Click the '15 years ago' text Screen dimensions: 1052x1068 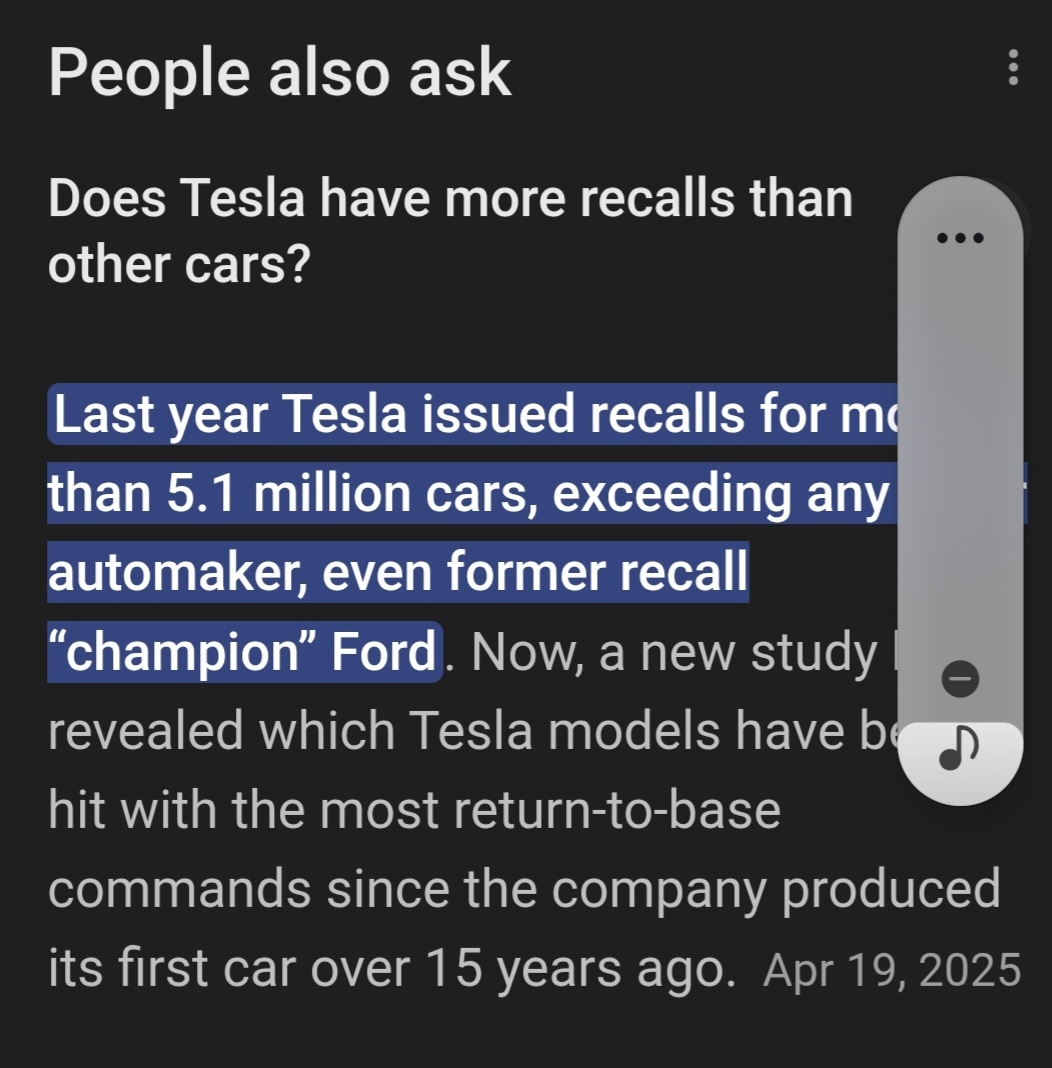pyautogui.click(x=574, y=968)
